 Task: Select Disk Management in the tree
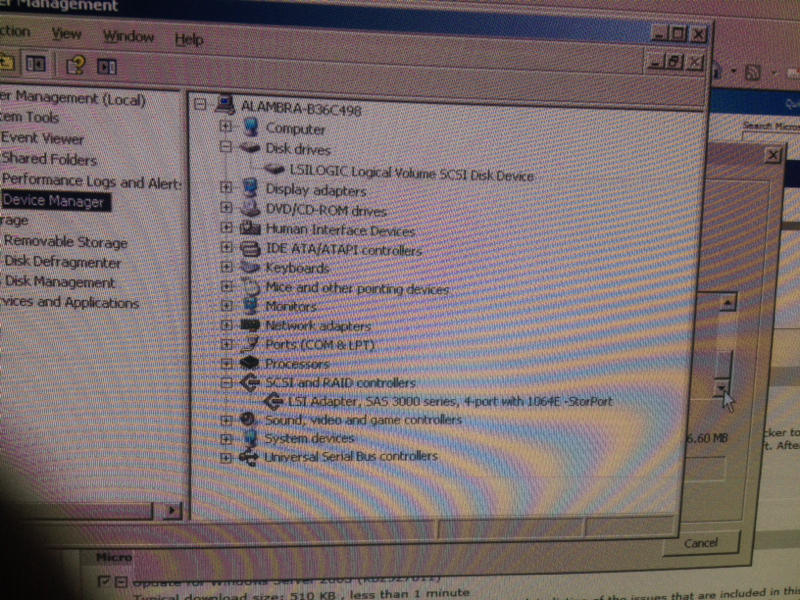59,282
